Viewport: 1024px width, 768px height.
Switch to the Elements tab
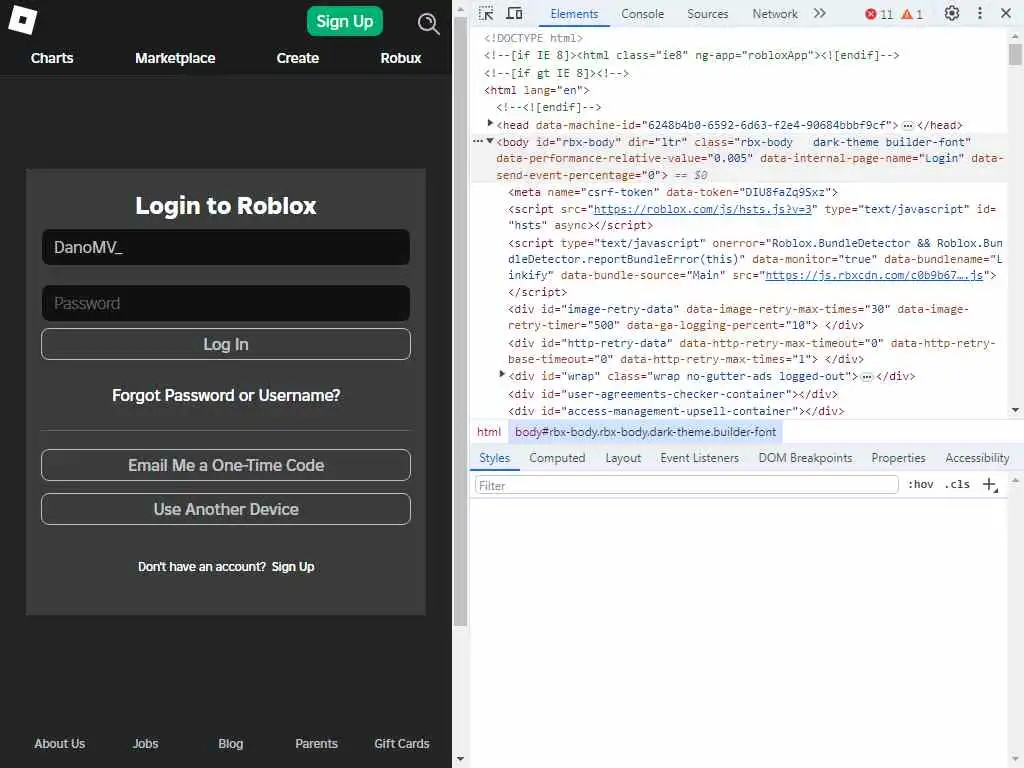[x=574, y=14]
